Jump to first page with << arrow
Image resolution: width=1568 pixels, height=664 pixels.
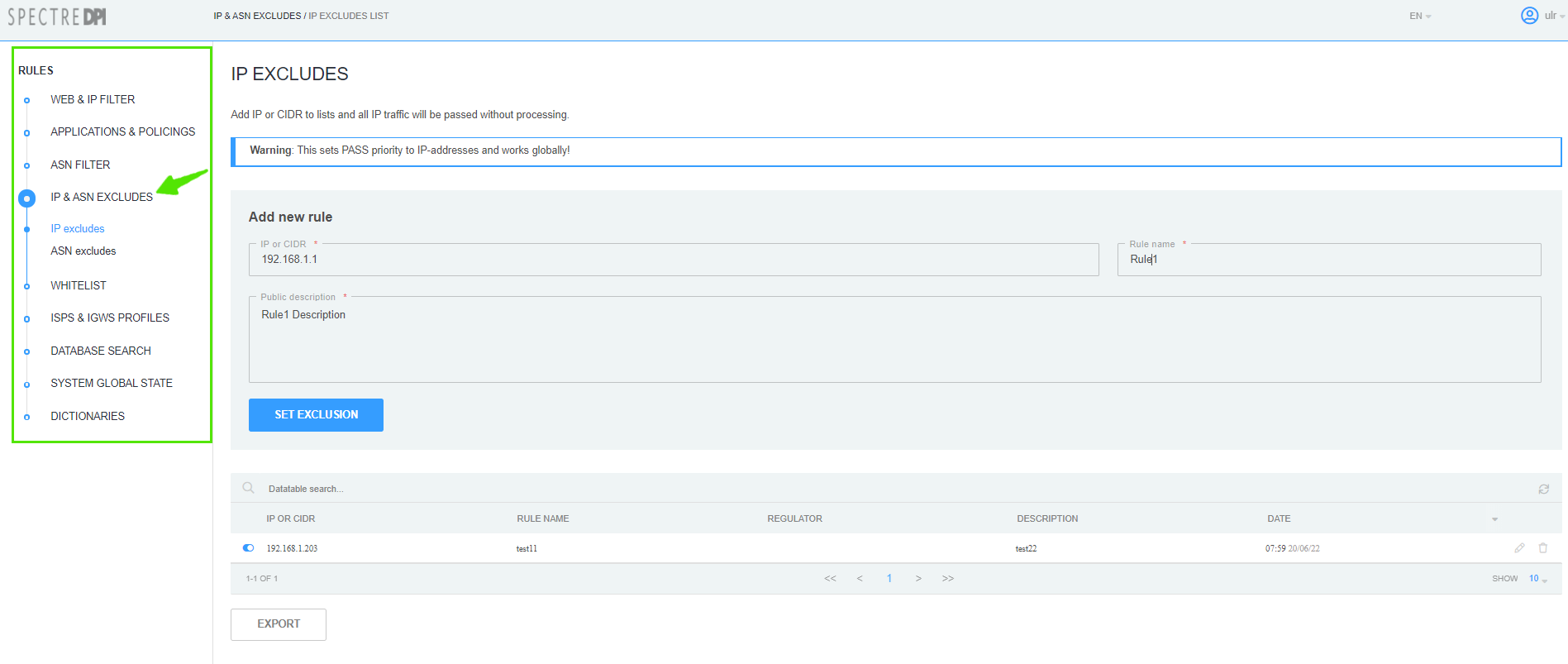tap(830, 579)
